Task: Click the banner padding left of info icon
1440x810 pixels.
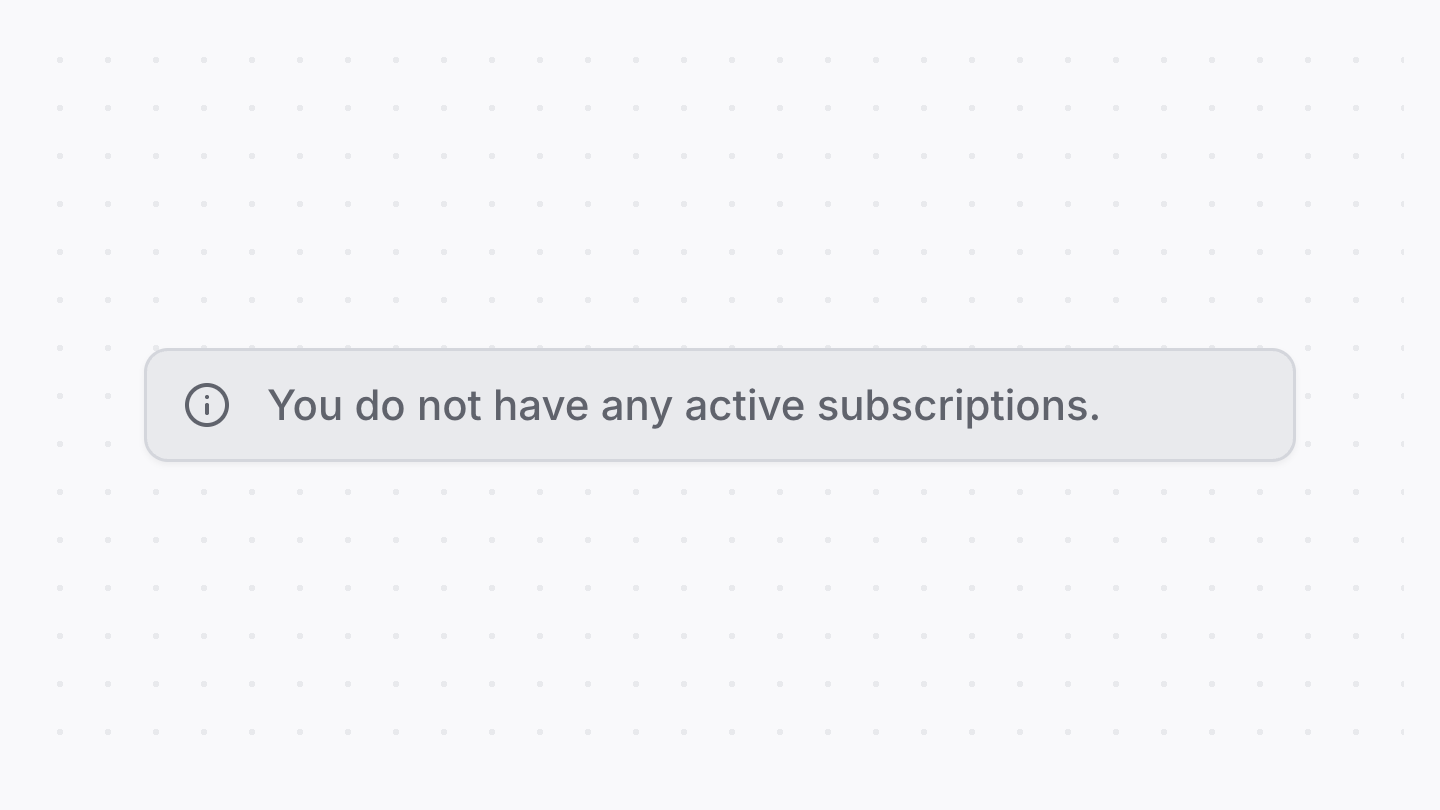Action: tap(165, 405)
